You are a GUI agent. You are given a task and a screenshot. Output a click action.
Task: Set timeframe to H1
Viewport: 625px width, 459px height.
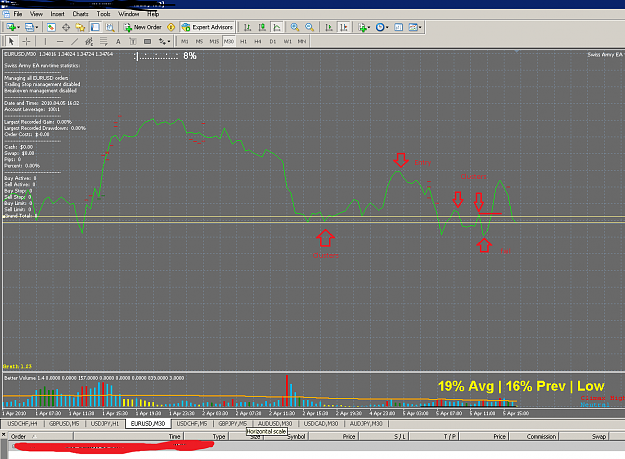point(243,41)
